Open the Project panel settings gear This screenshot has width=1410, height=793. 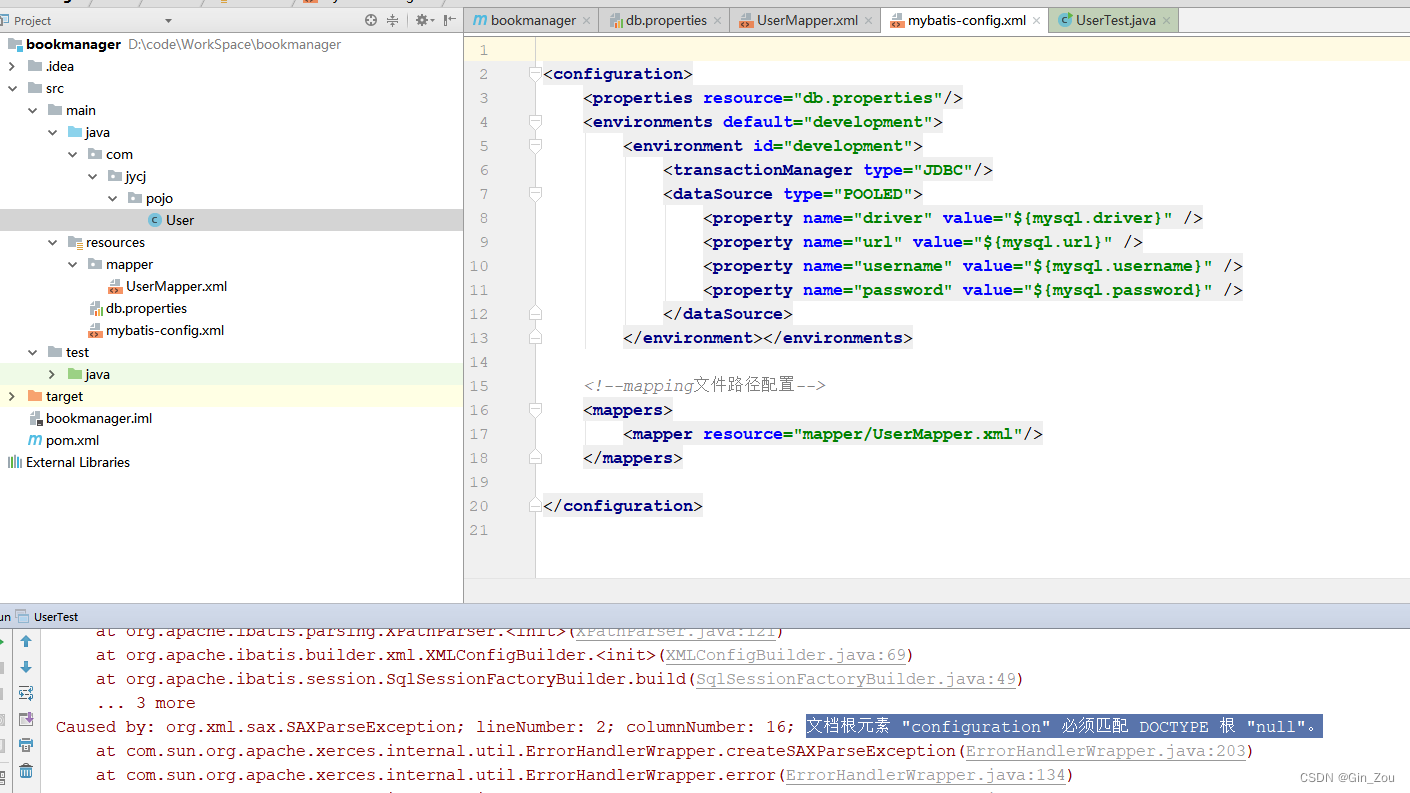click(x=422, y=20)
